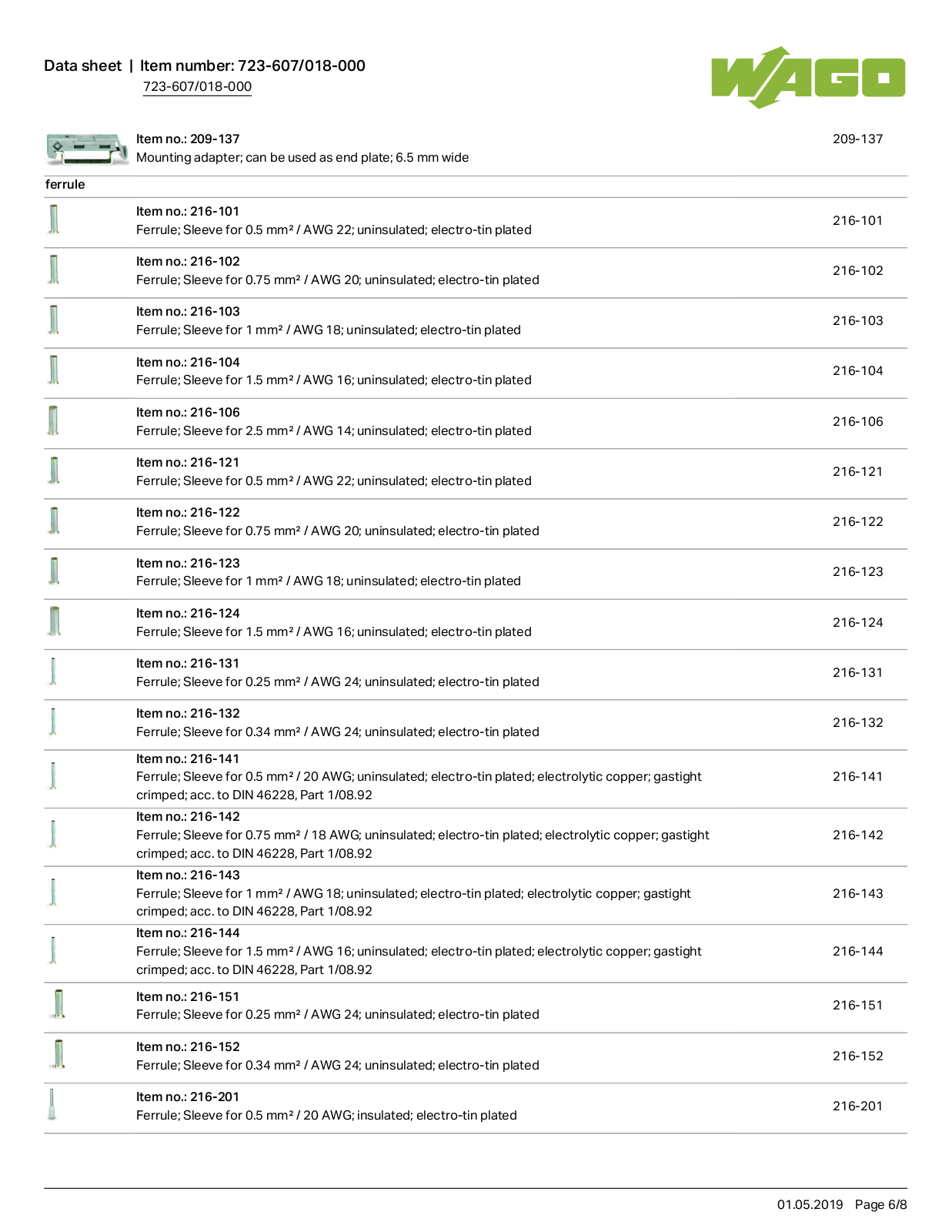Open the 216-141 gastight ferrule link

click(857, 776)
